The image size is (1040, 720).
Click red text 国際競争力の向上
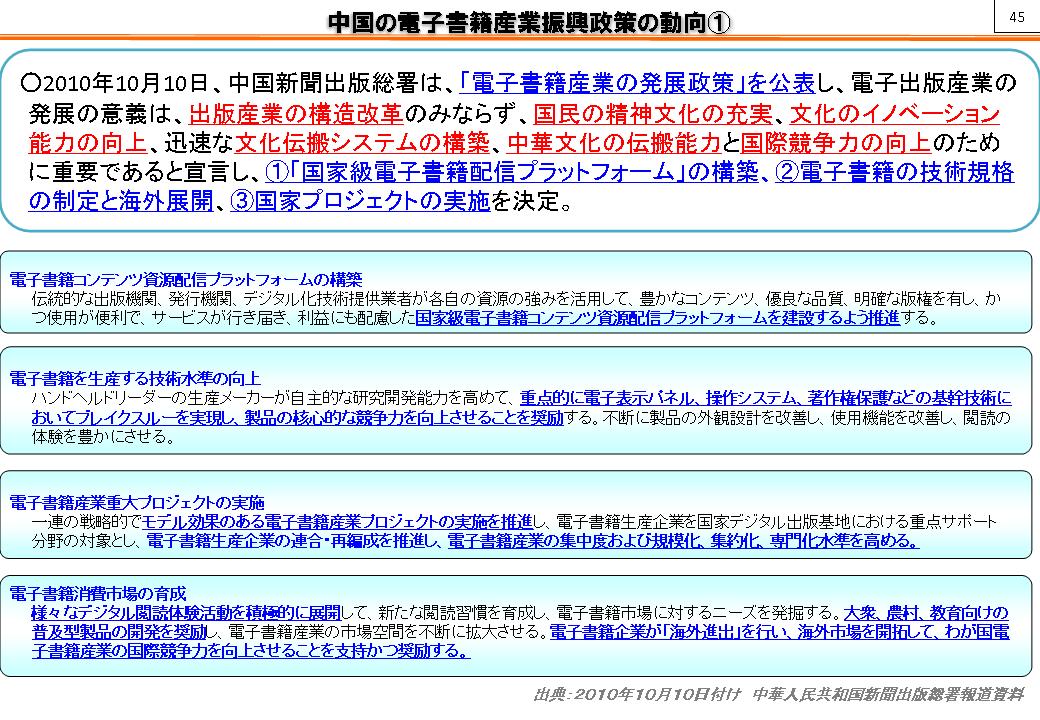(836, 142)
